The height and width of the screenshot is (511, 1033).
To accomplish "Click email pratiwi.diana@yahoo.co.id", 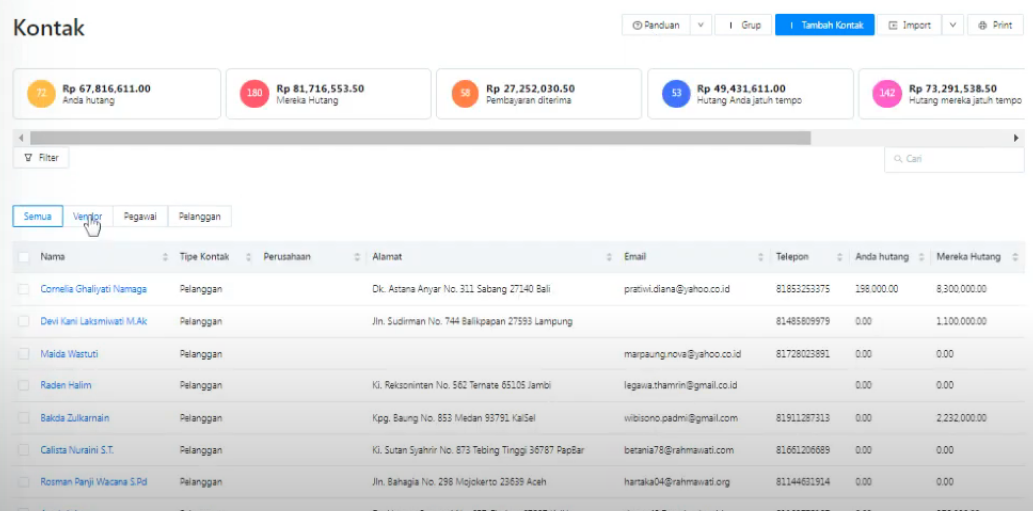I will (677, 289).
